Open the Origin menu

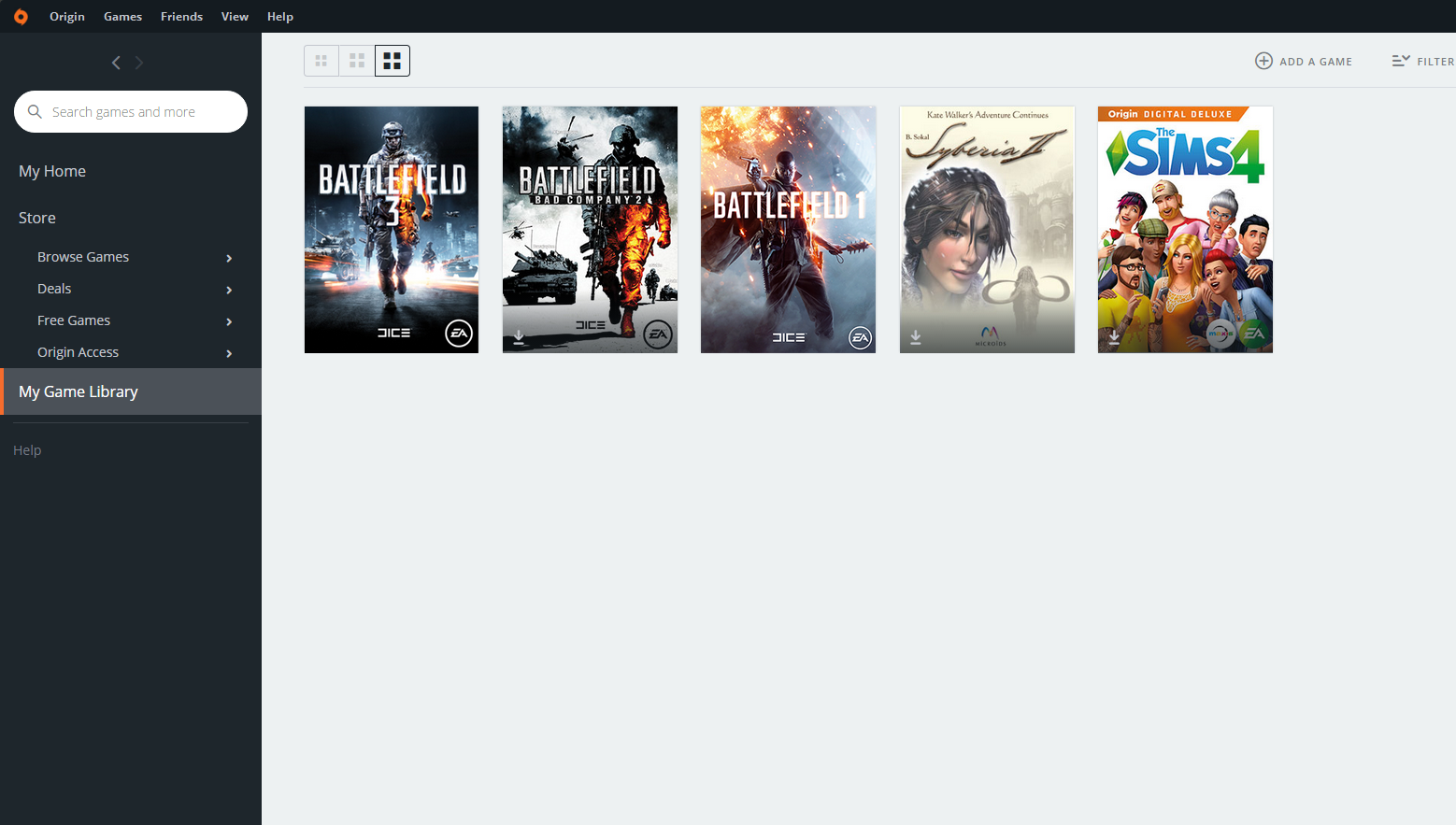click(x=67, y=17)
